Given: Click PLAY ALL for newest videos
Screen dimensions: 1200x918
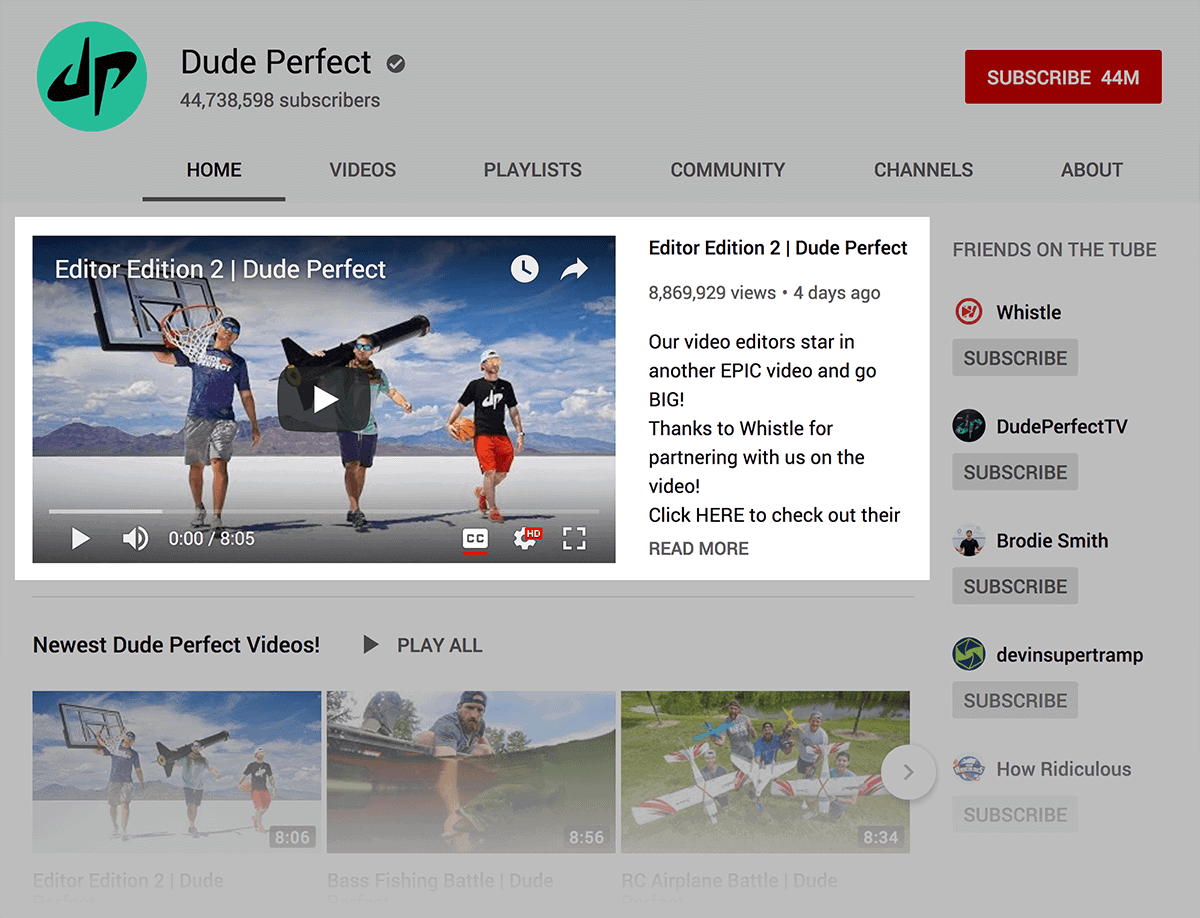Looking at the screenshot, I should click(423, 645).
